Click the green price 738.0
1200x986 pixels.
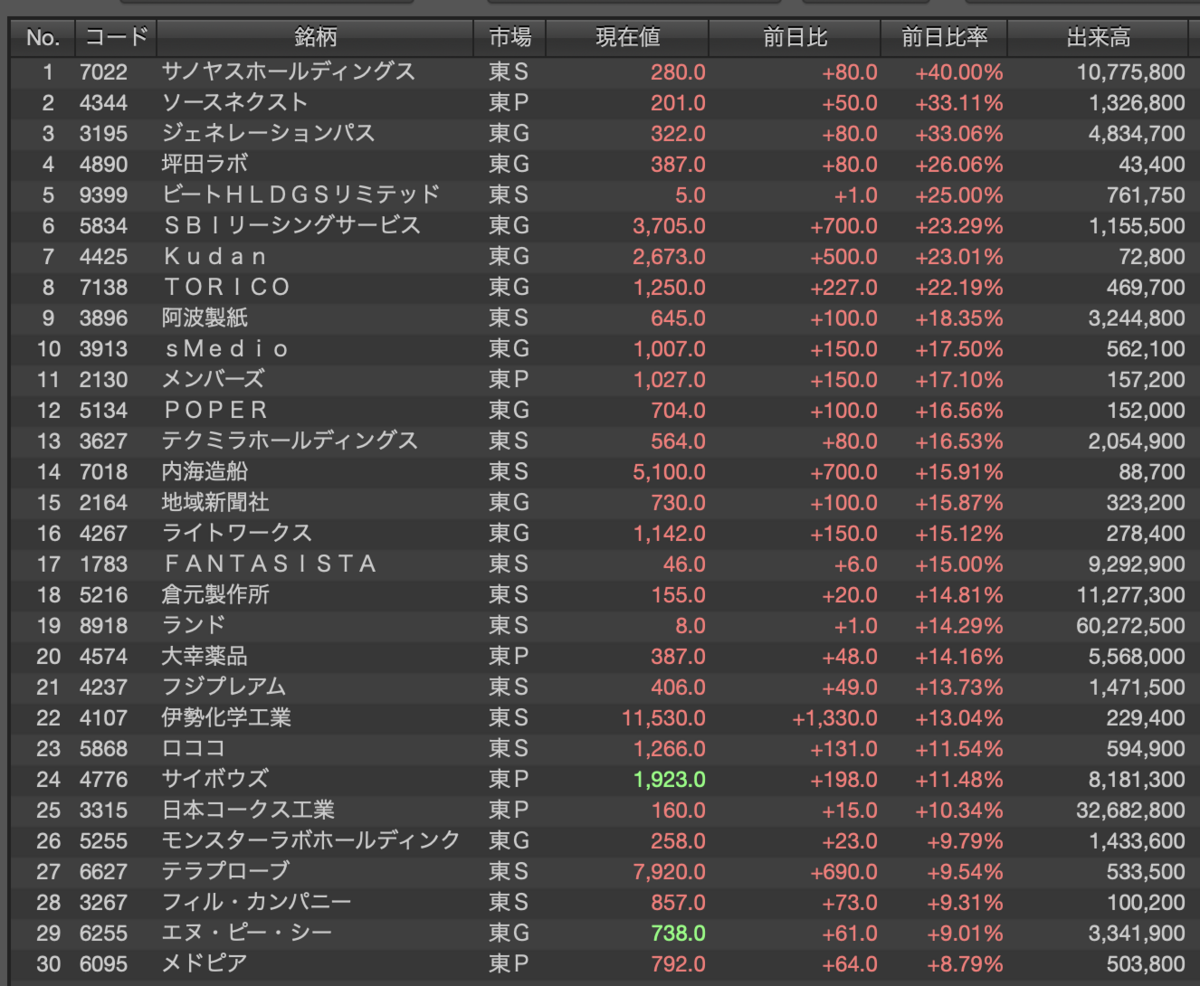[678, 933]
